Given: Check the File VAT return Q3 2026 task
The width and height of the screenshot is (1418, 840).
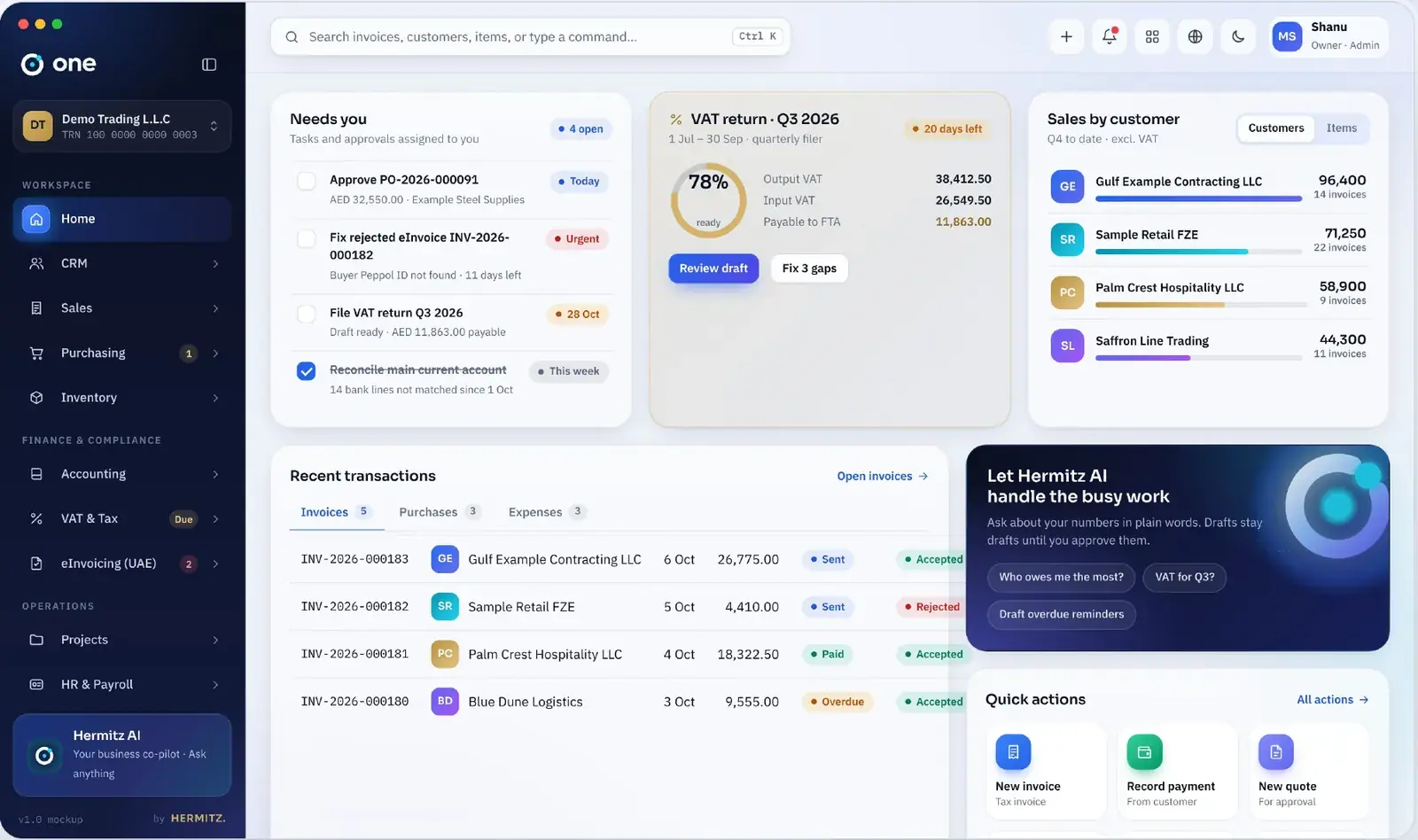Looking at the screenshot, I should pyautogui.click(x=307, y=314).
